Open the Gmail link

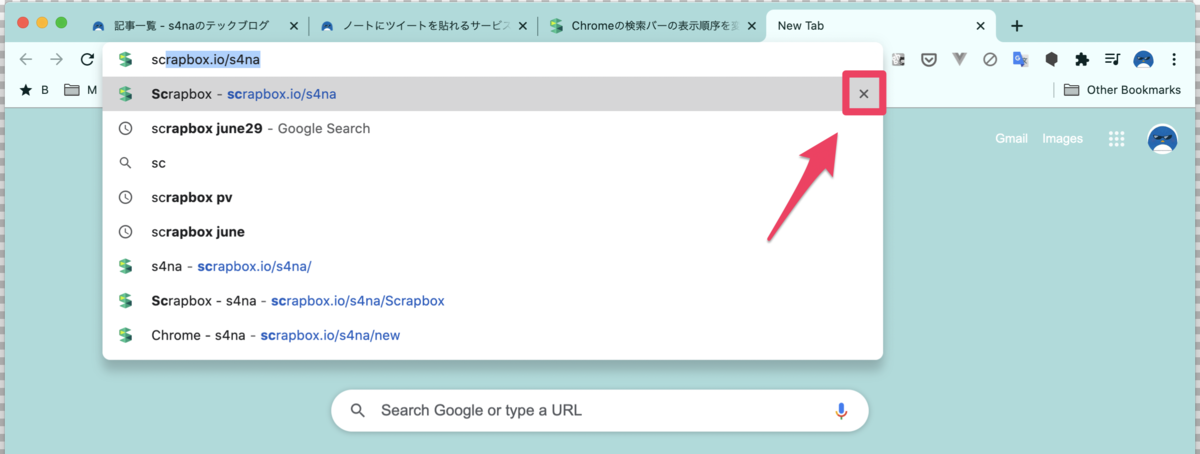click(1011, 139)
